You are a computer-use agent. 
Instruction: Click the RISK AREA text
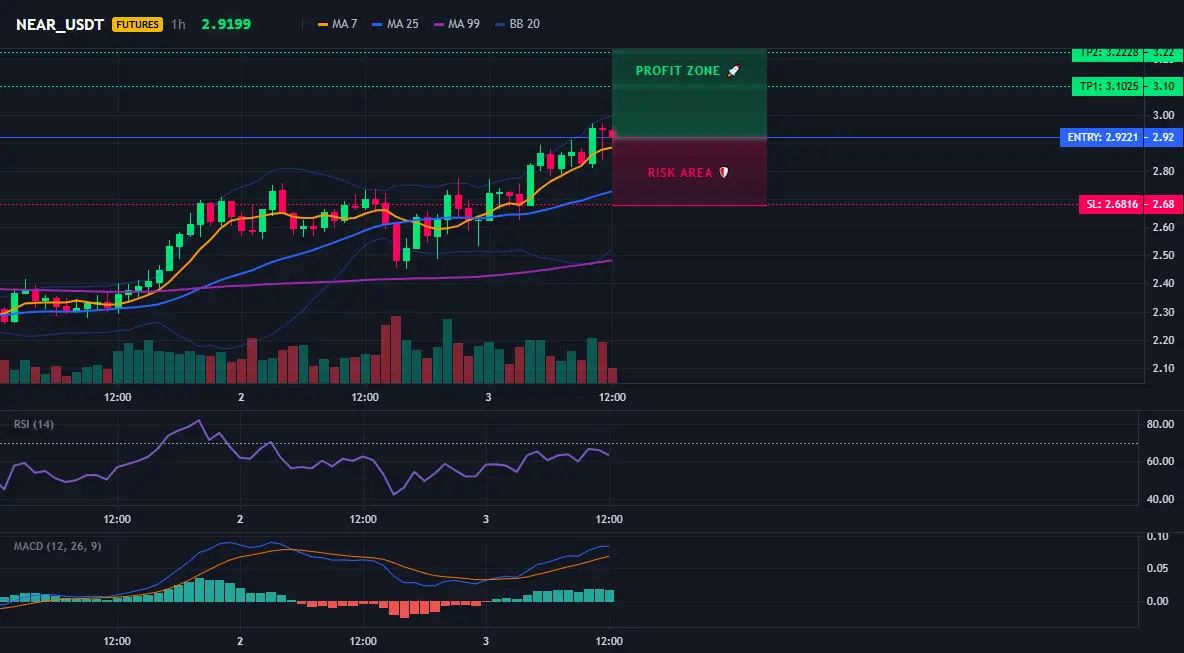click(680, 173)
